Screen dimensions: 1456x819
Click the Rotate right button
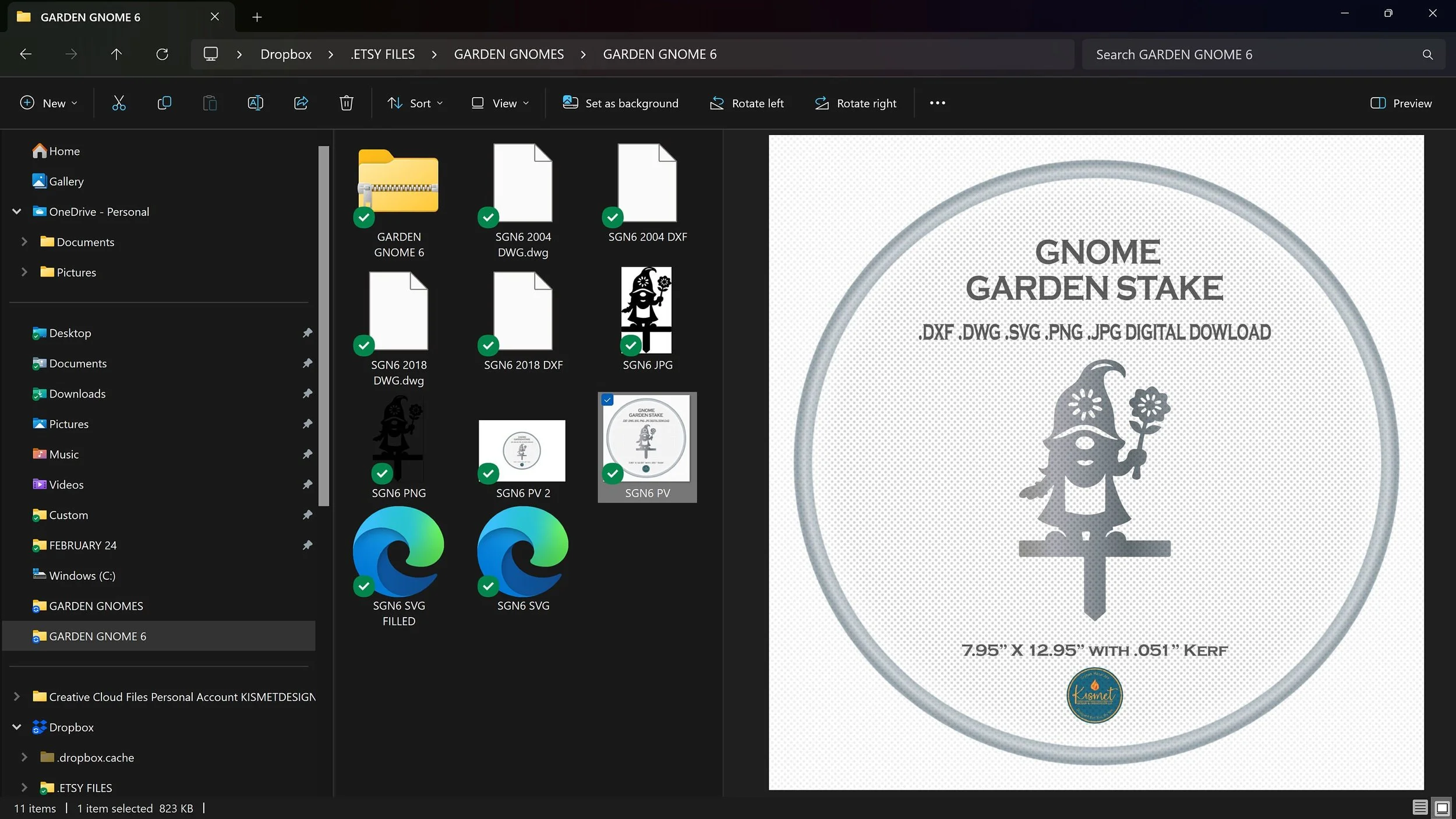(x=856, y=103)
